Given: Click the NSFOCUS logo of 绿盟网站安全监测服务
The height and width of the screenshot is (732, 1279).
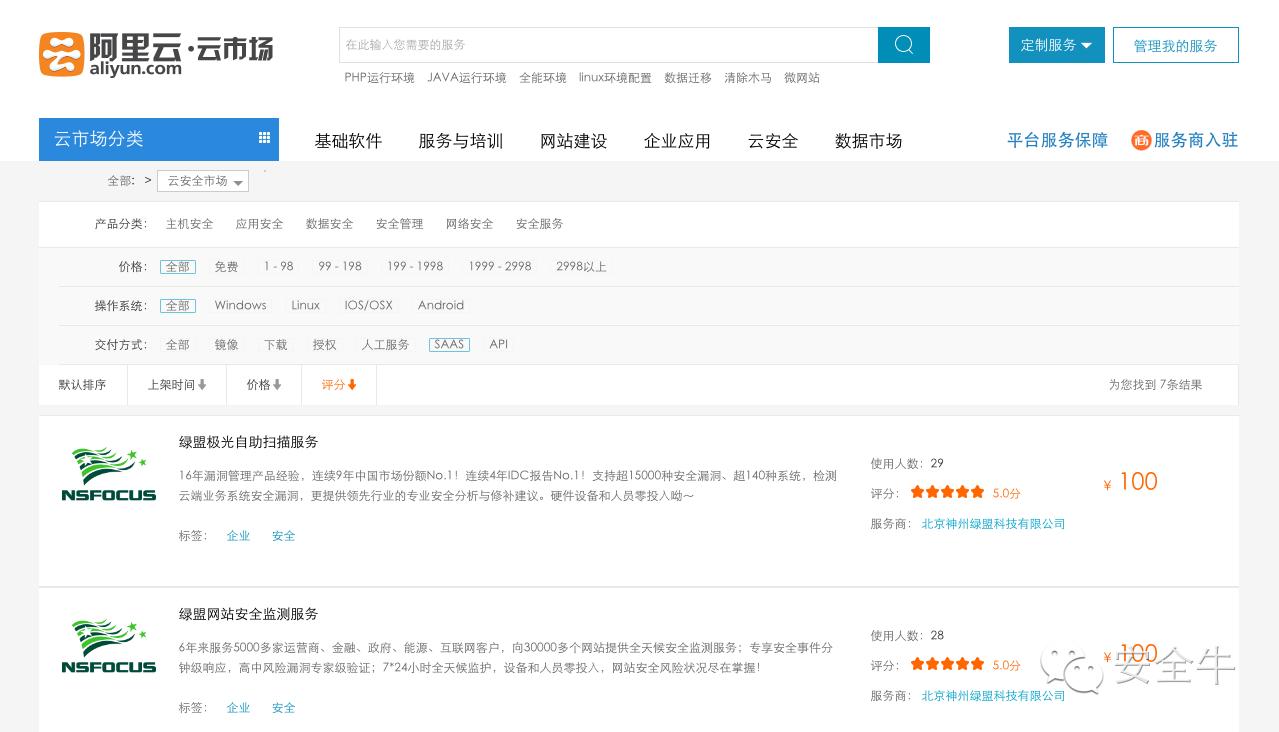Looking at the screenshot, I should point(108,645).
